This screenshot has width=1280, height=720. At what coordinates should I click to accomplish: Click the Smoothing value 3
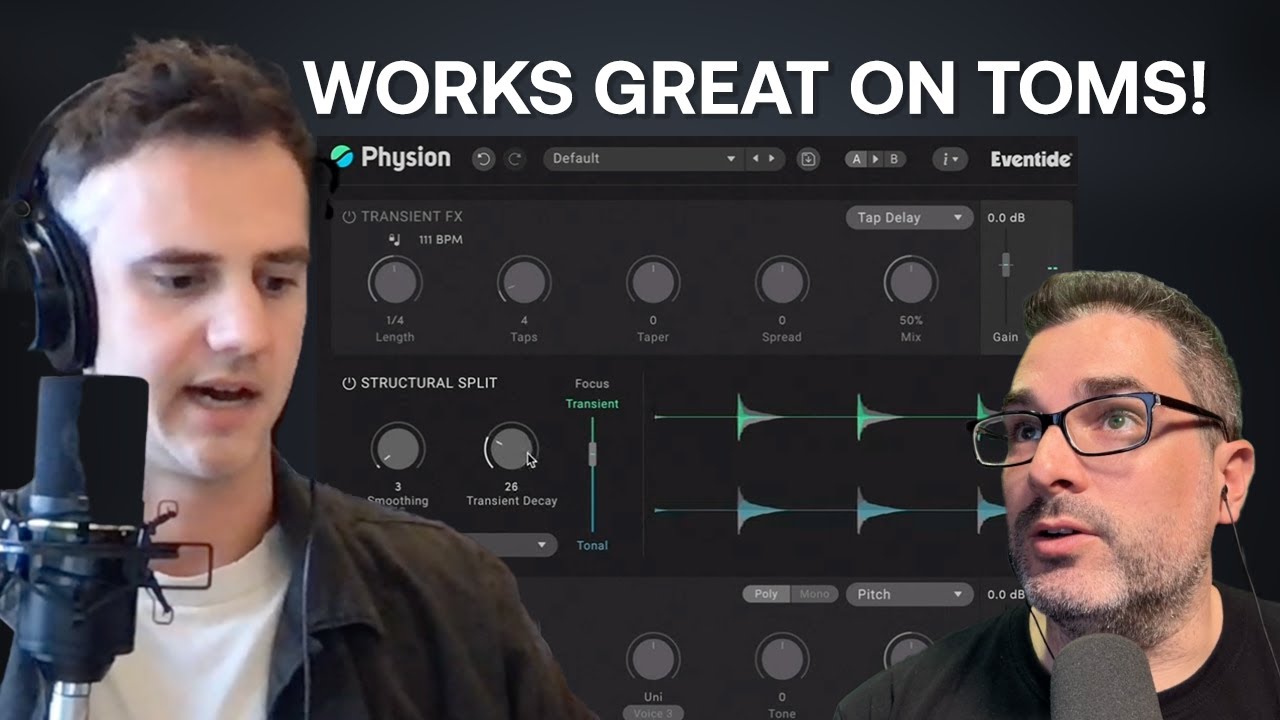tap(397, 486)
